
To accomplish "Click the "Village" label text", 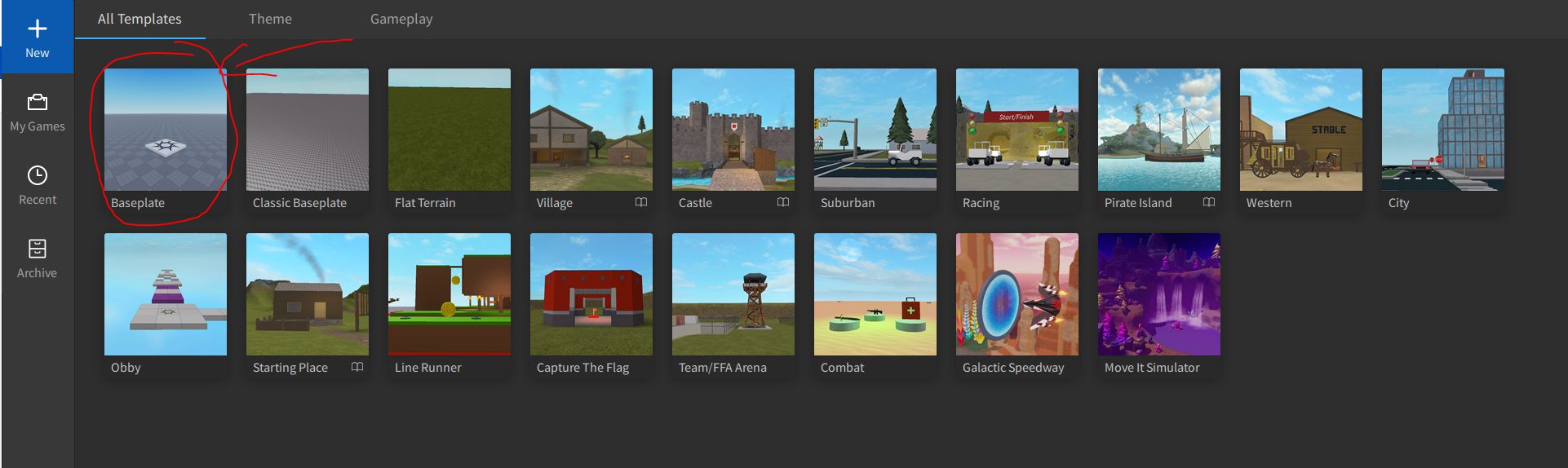I will (554, 203).
